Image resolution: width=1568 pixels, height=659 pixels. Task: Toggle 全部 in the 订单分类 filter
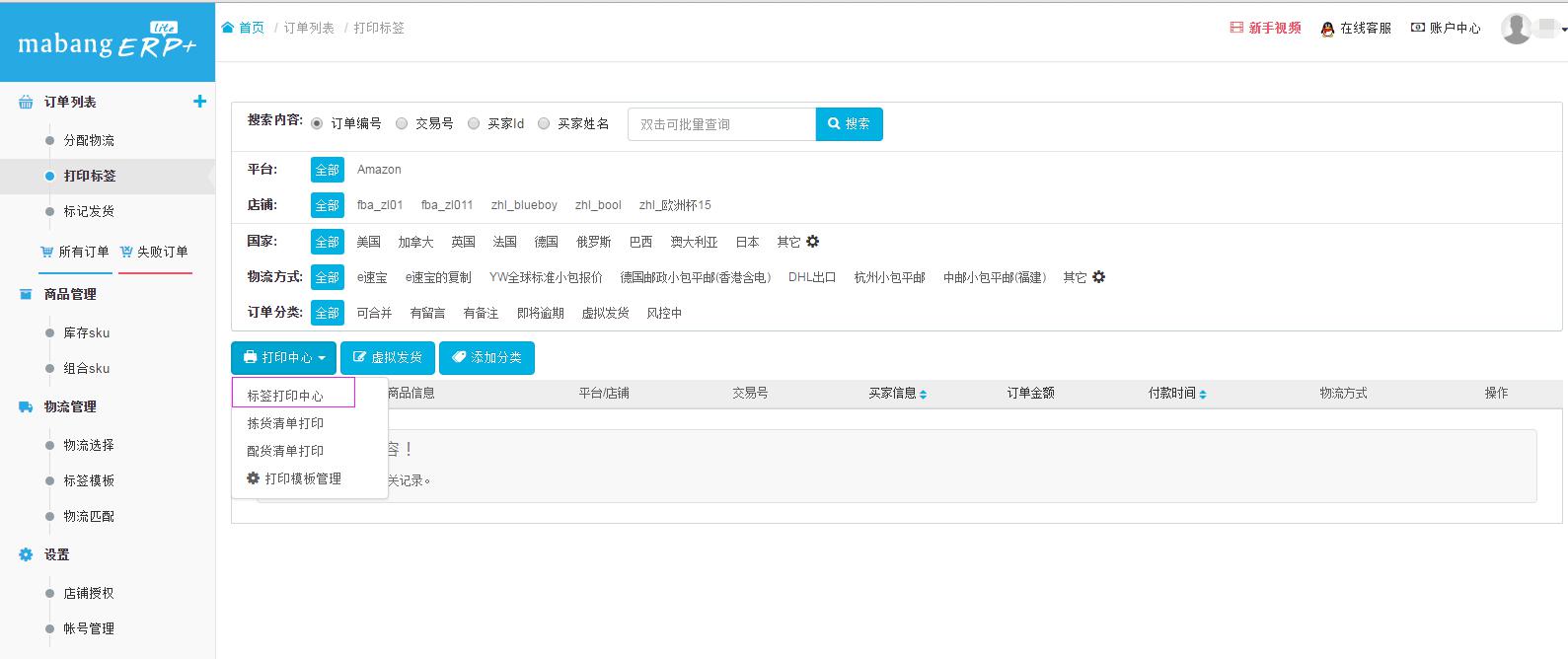[327, 313]
